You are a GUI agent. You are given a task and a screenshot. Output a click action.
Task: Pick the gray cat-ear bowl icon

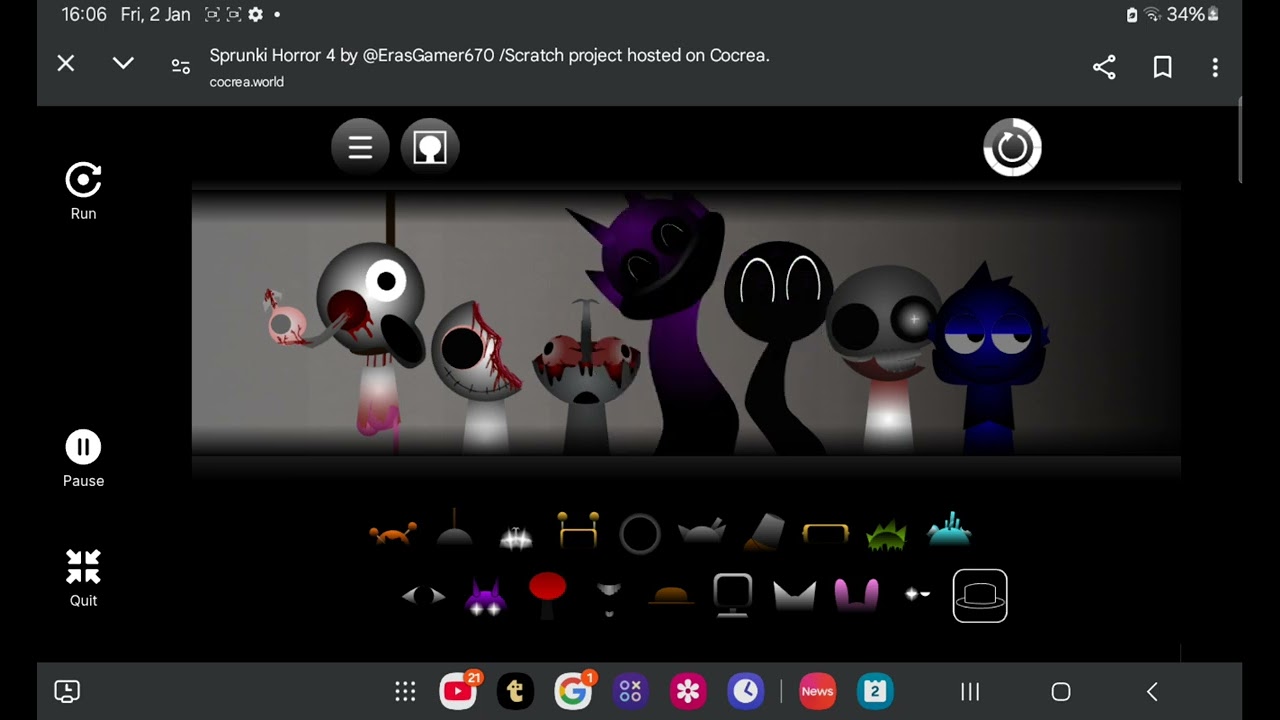(x=701, y=534)
